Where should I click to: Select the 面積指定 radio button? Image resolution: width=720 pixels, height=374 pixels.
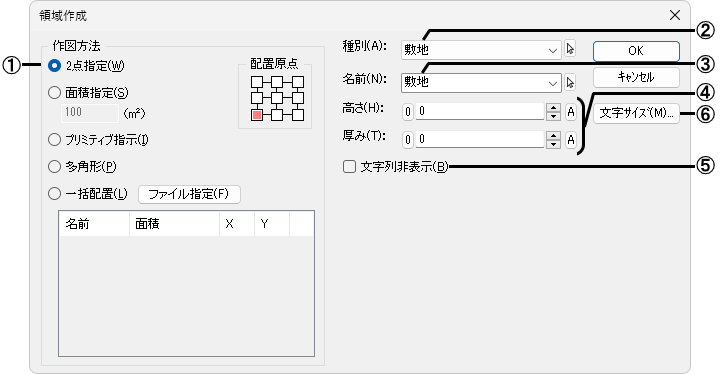point(54,93)
